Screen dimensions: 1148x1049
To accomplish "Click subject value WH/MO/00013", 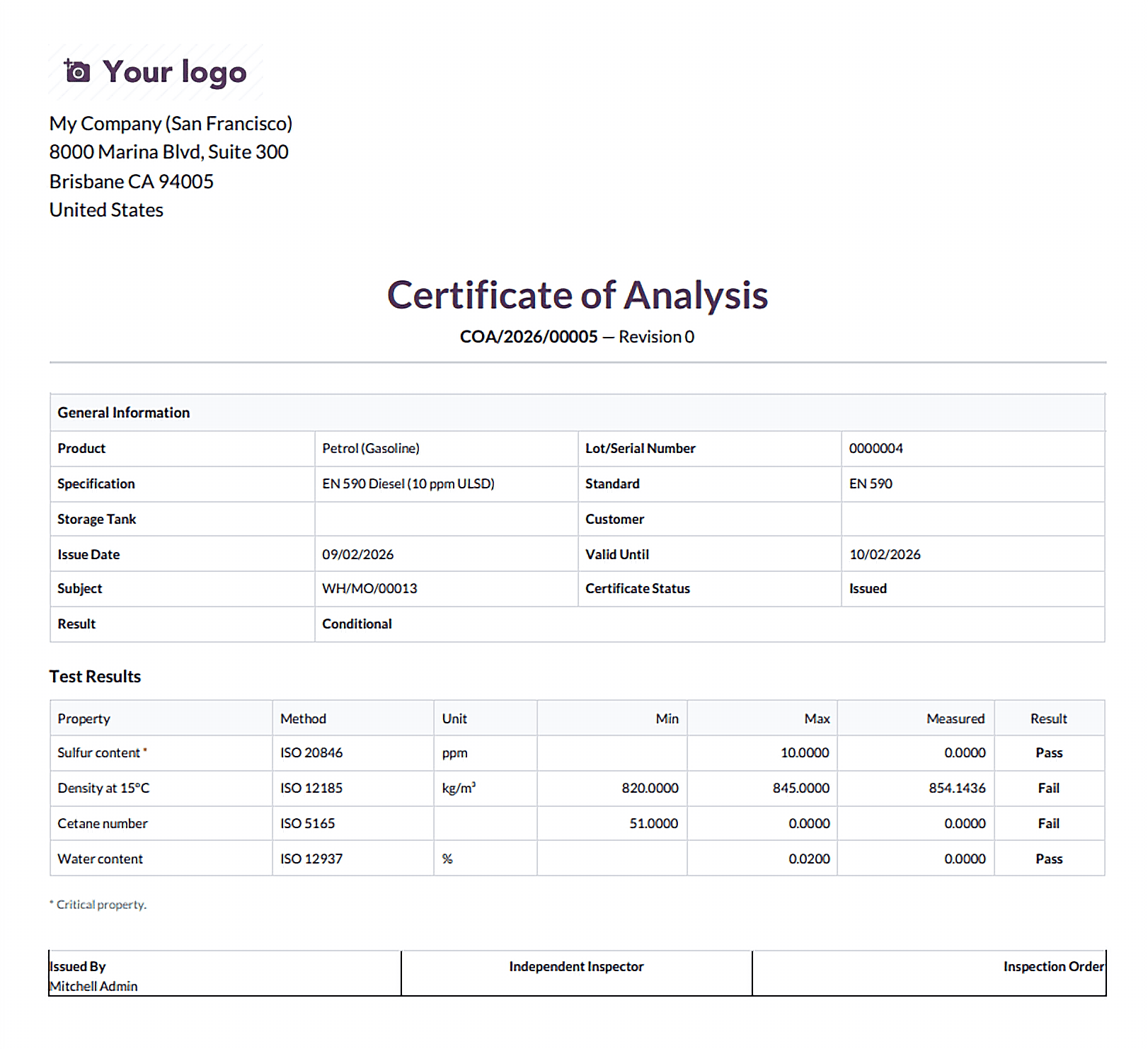I will click(369, 588).
